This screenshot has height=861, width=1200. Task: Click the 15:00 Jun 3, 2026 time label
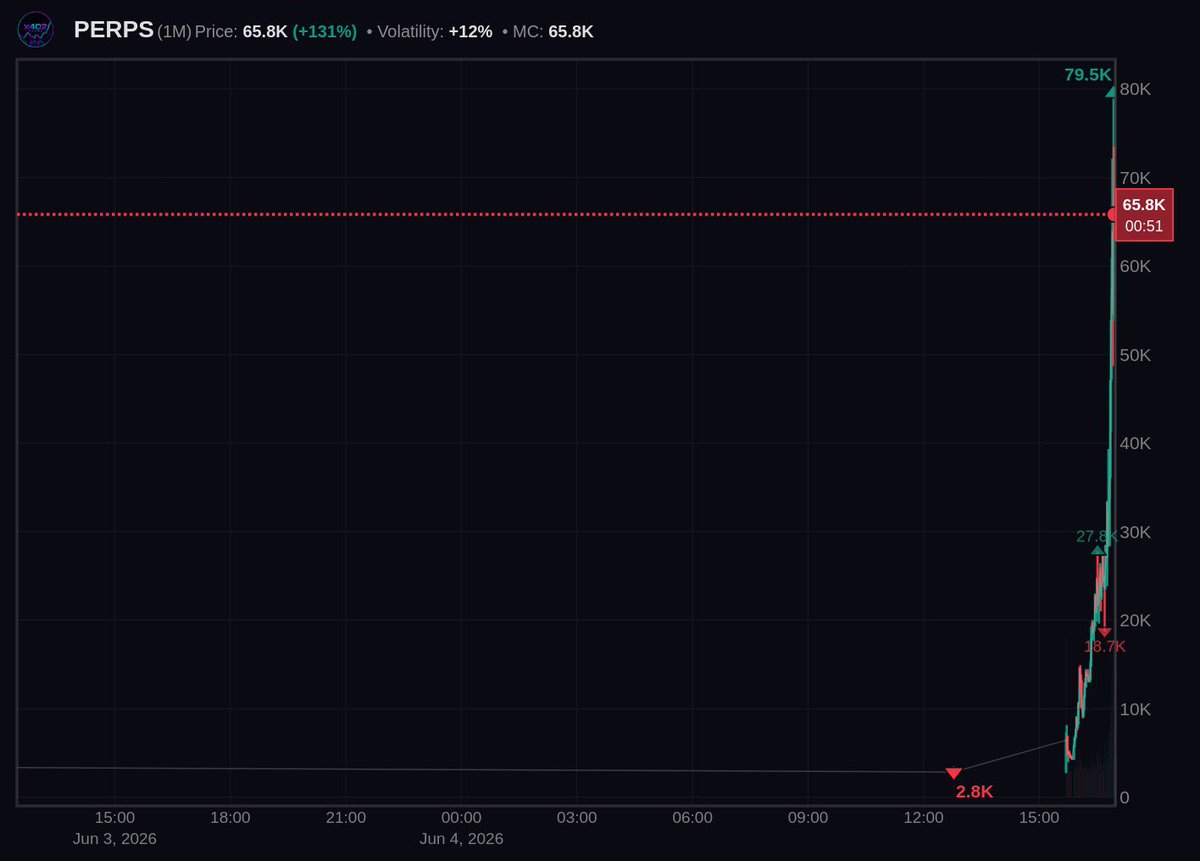point(115,828)
